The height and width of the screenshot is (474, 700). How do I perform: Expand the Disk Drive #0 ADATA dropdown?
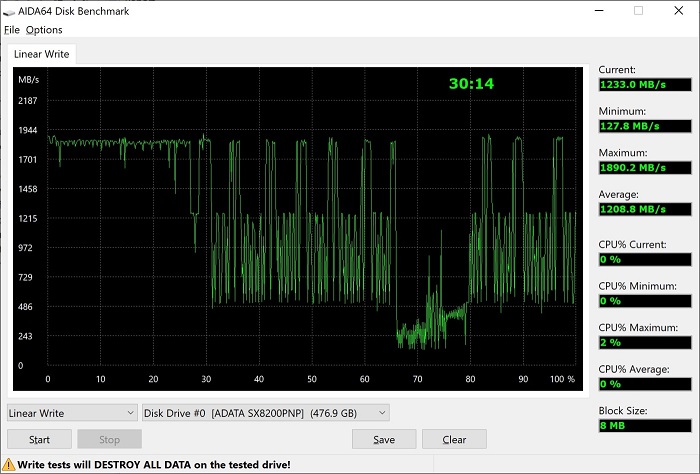click(x=266, y=413)
